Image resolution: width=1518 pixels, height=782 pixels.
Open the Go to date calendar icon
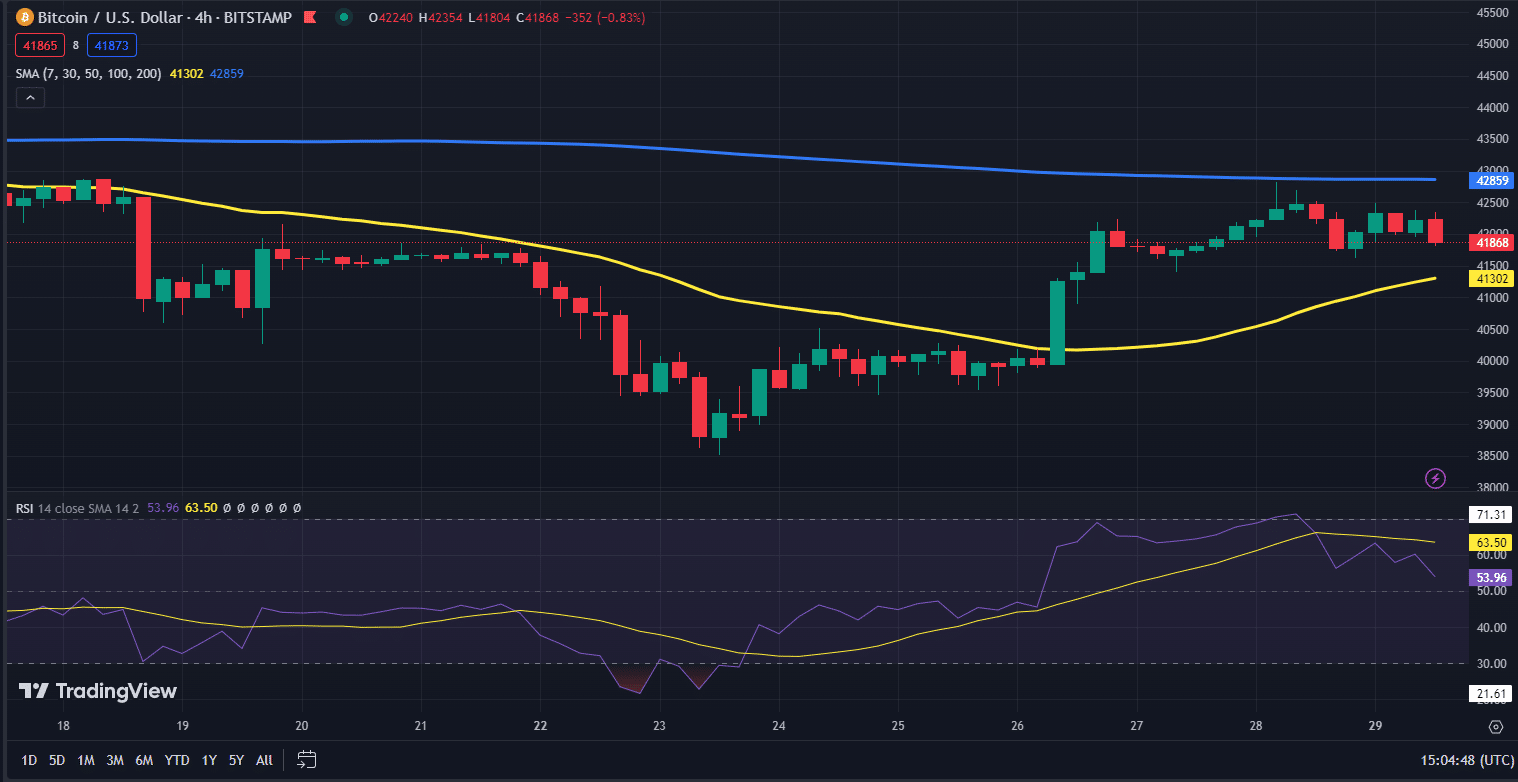307,759
